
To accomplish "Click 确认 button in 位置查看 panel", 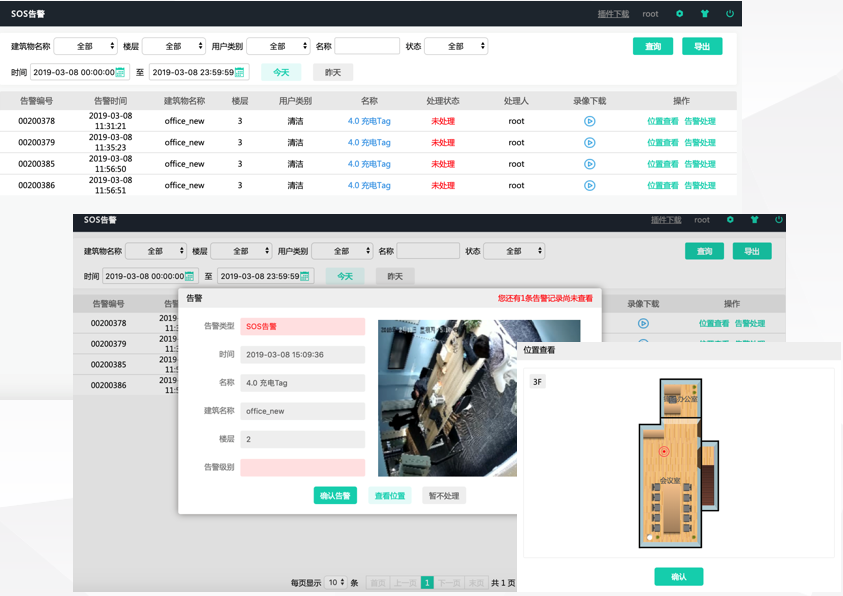I will 678,577.
